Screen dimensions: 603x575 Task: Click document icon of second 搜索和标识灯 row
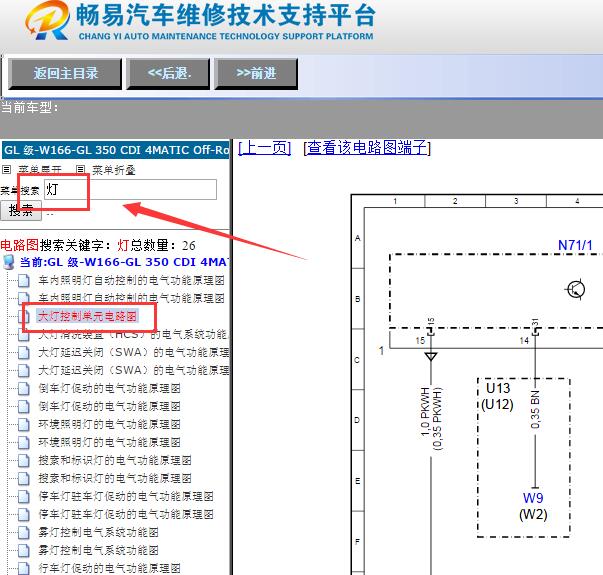click(x=24, y=478)
